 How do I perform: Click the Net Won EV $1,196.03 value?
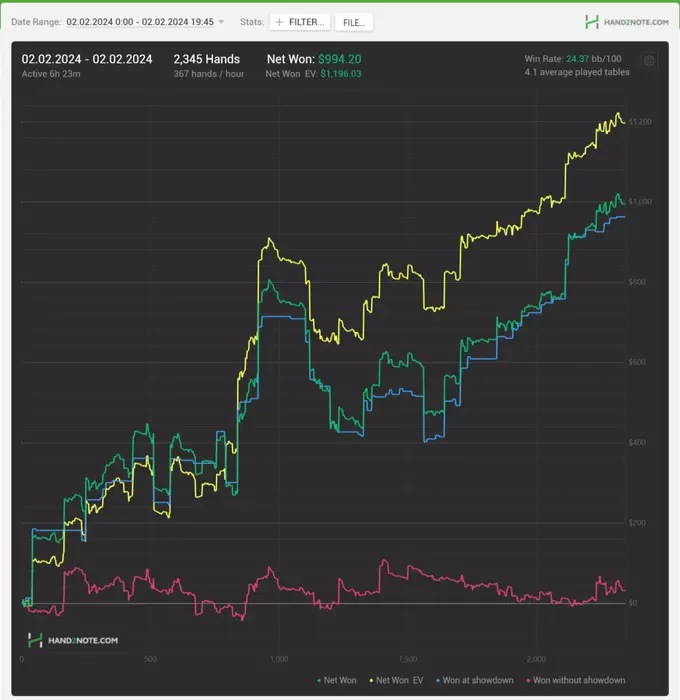(x=341, y=74)
